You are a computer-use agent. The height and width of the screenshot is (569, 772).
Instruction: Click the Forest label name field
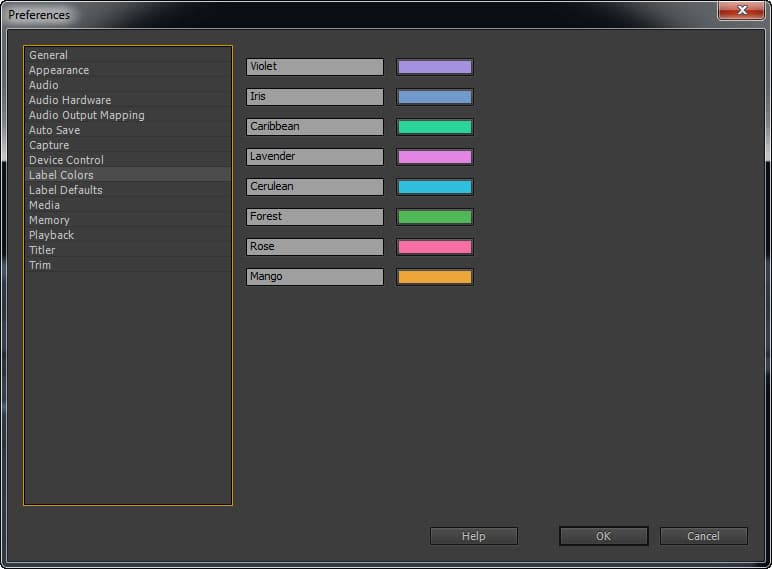[x=315, y=217]
